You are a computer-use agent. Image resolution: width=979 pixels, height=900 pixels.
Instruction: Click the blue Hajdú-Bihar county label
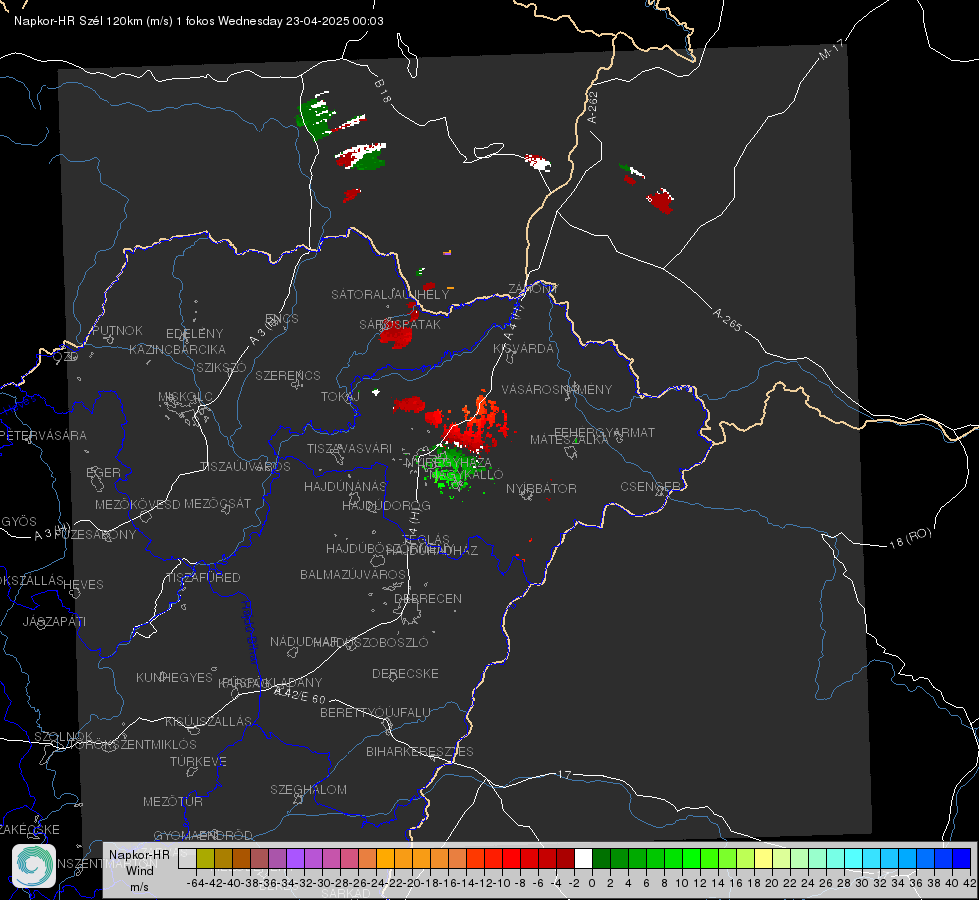250,631
